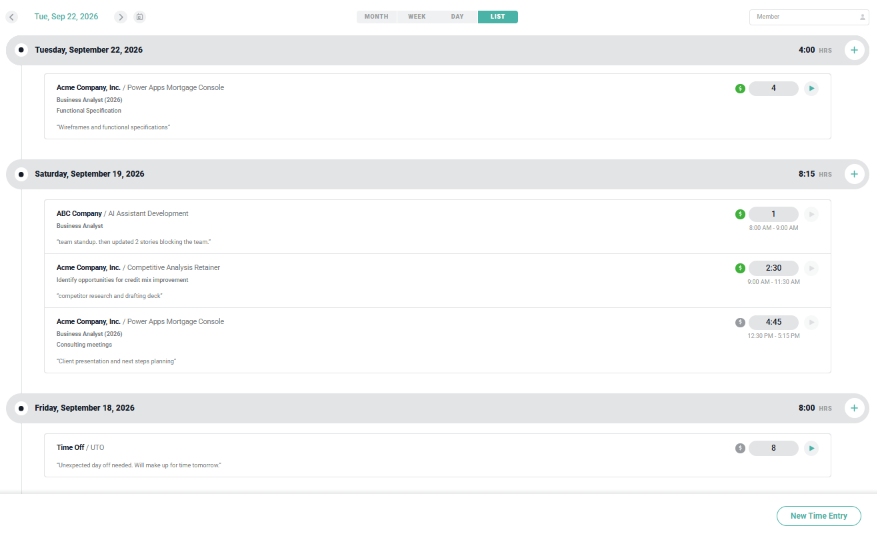
Task: Switch to DAY view
Action: pos(457,17)
